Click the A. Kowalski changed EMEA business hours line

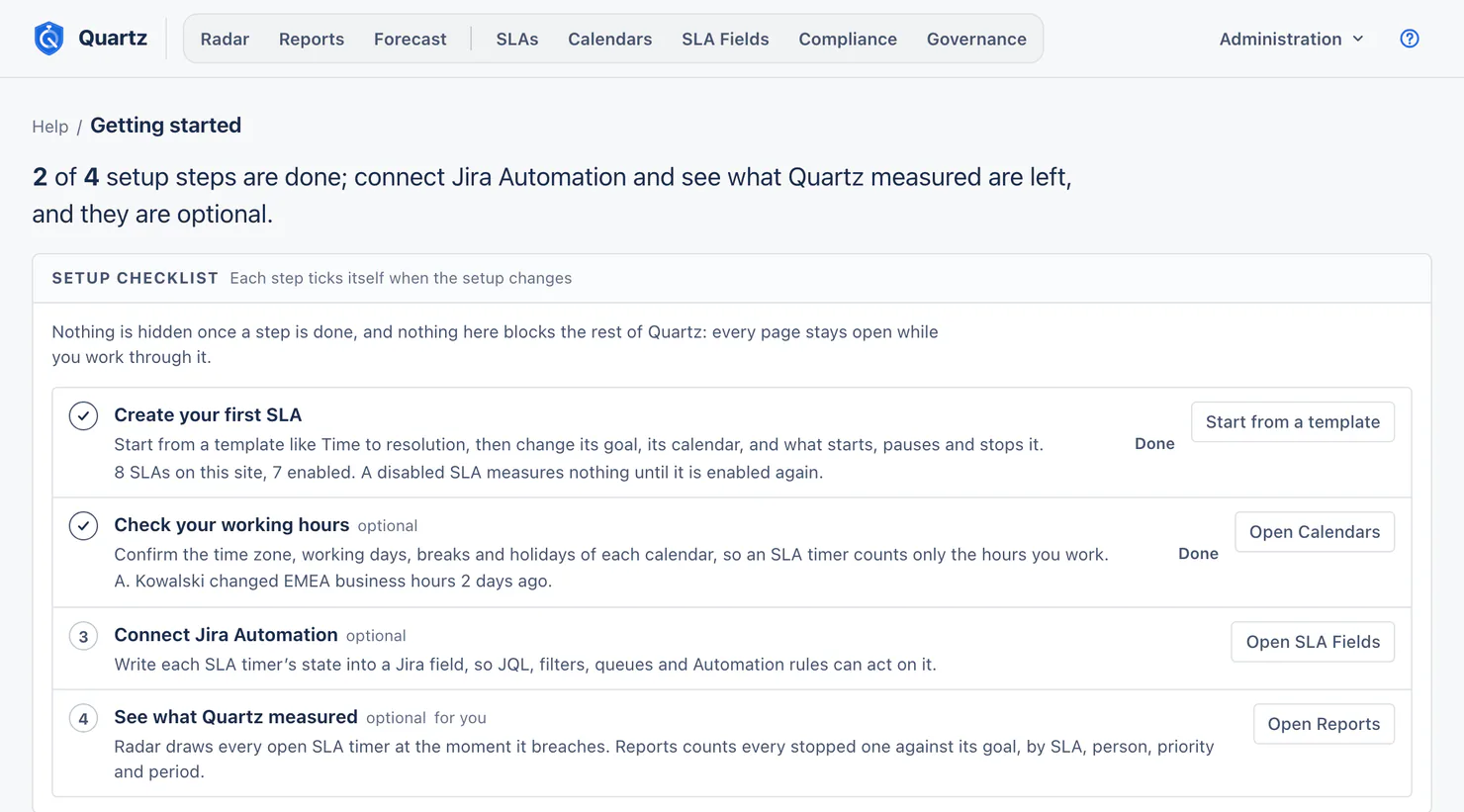coord(333,581)
